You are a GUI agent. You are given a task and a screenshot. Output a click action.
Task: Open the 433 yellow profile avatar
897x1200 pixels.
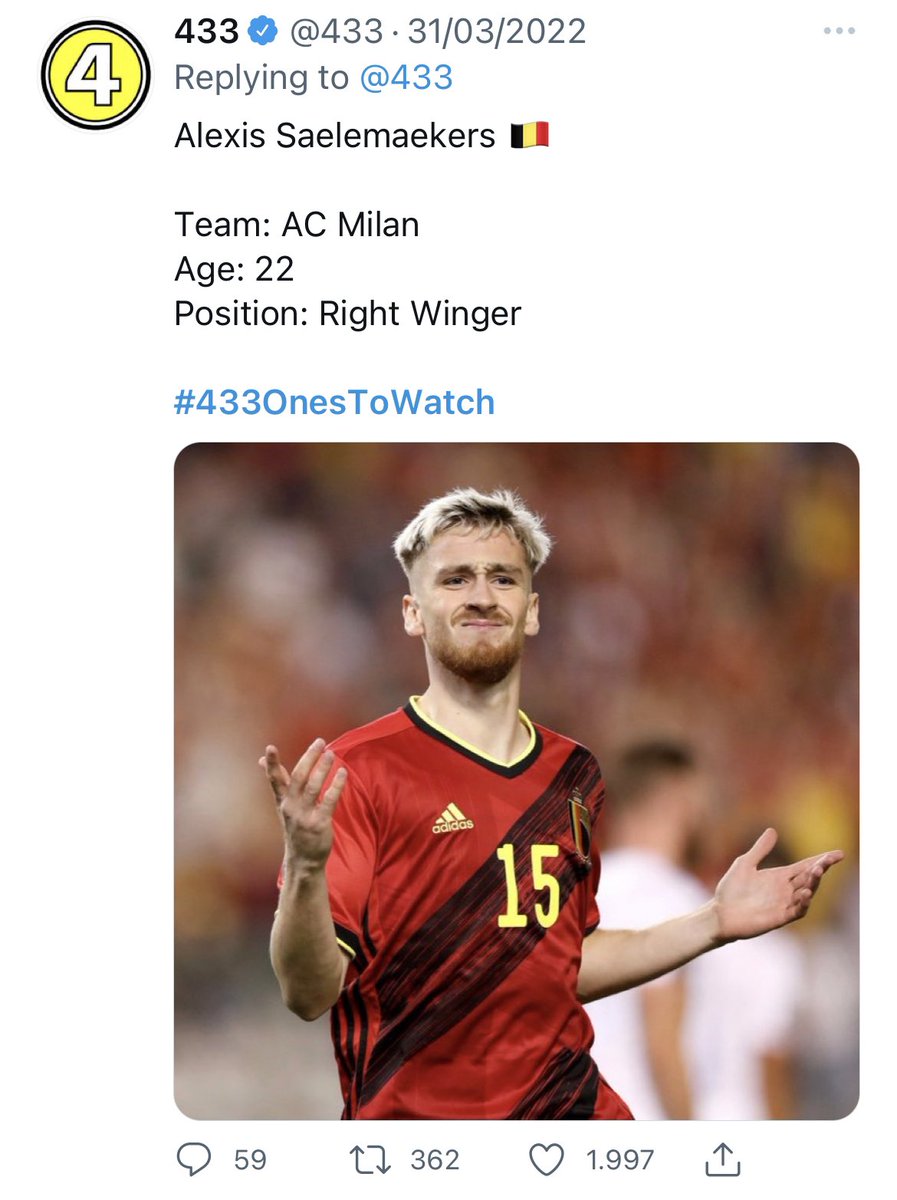95,75
